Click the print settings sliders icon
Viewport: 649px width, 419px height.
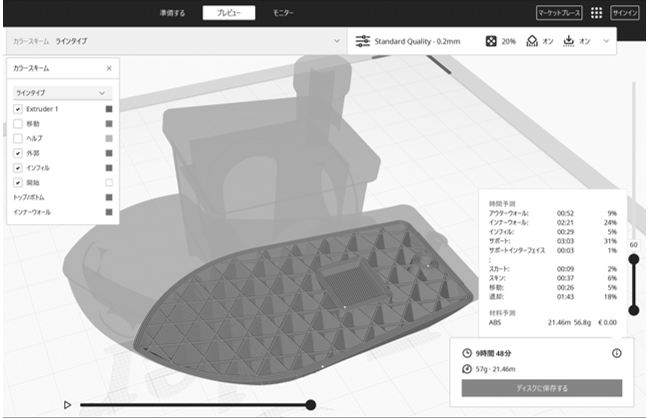pos(363,41)
